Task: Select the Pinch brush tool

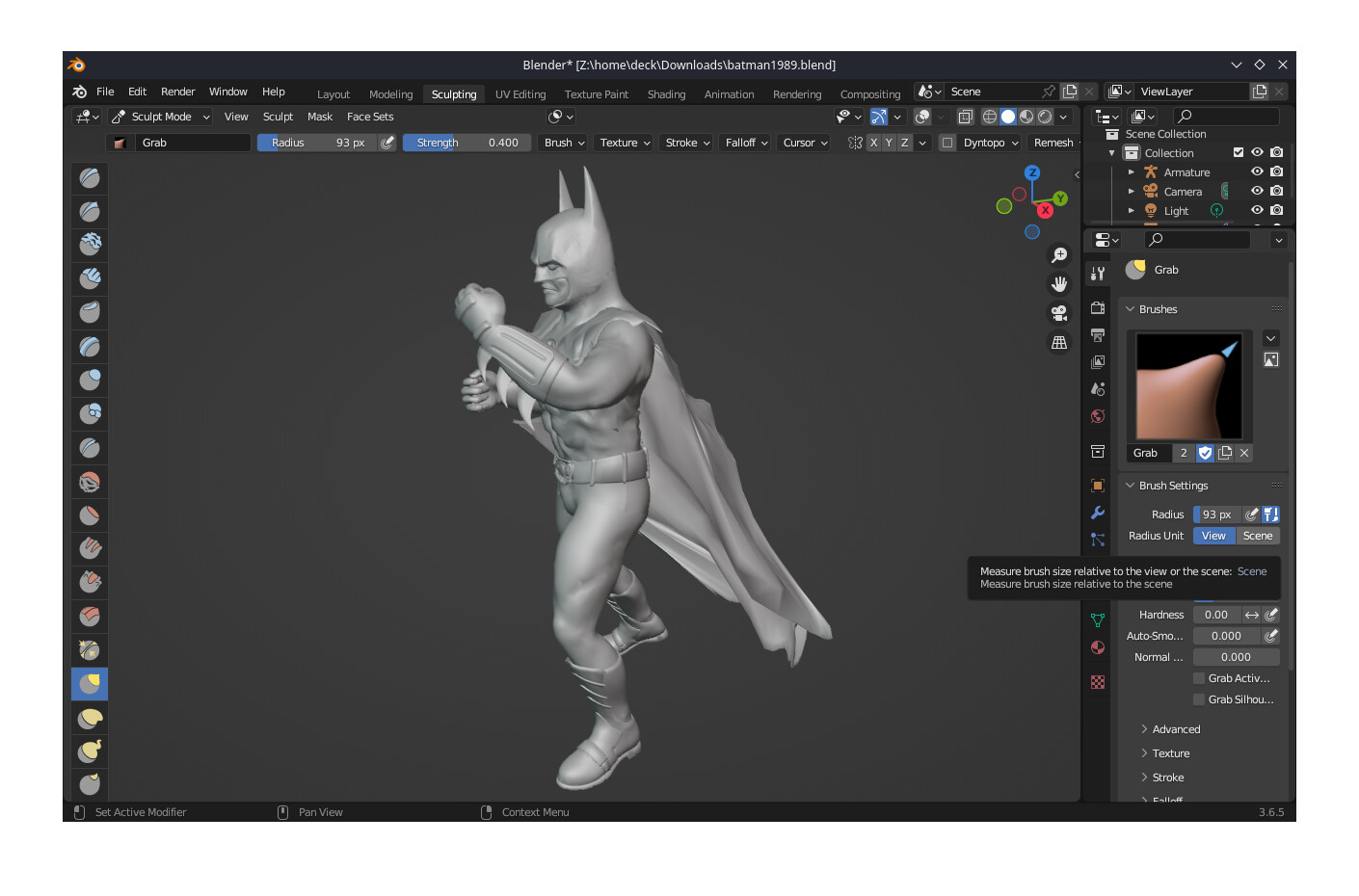Action: [x=90, y=649]
